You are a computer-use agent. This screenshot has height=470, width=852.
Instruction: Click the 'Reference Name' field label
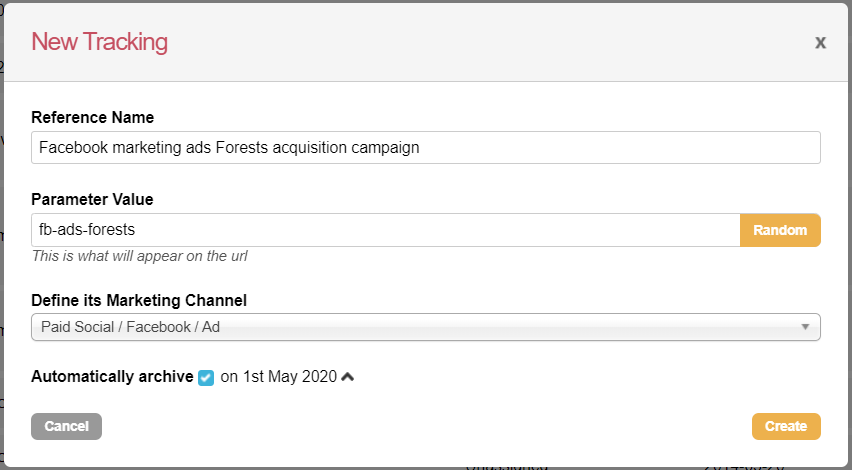point(92,118)
